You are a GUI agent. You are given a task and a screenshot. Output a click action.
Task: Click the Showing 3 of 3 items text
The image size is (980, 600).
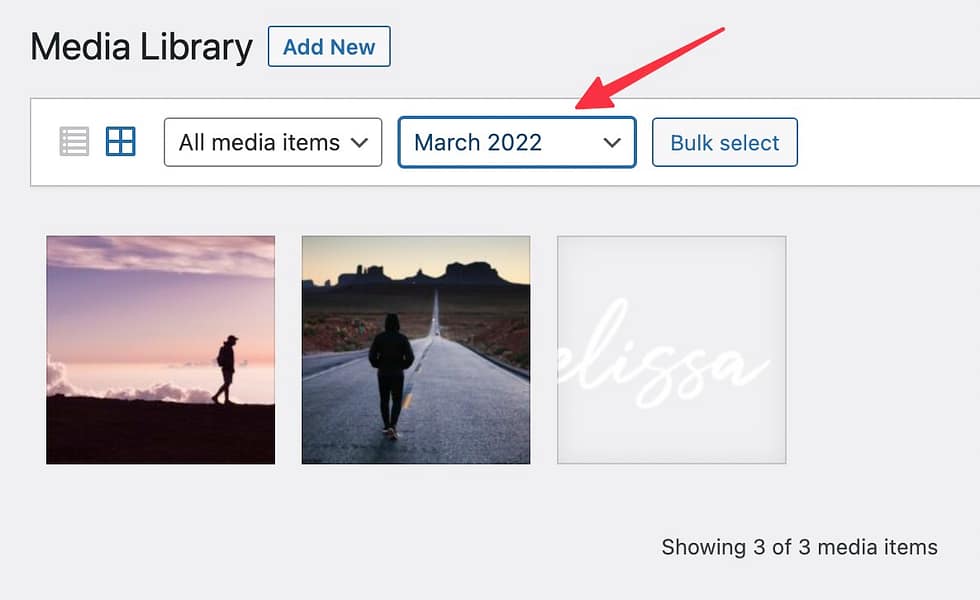coord(798,547)
